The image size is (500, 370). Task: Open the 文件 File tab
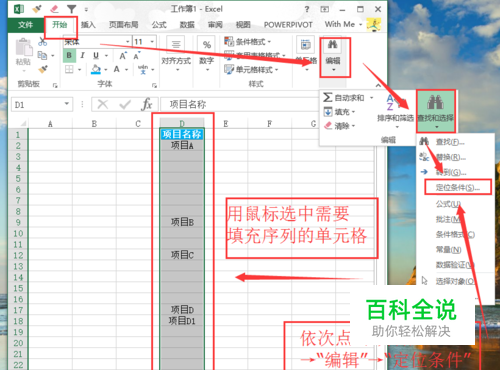(26, 25)
